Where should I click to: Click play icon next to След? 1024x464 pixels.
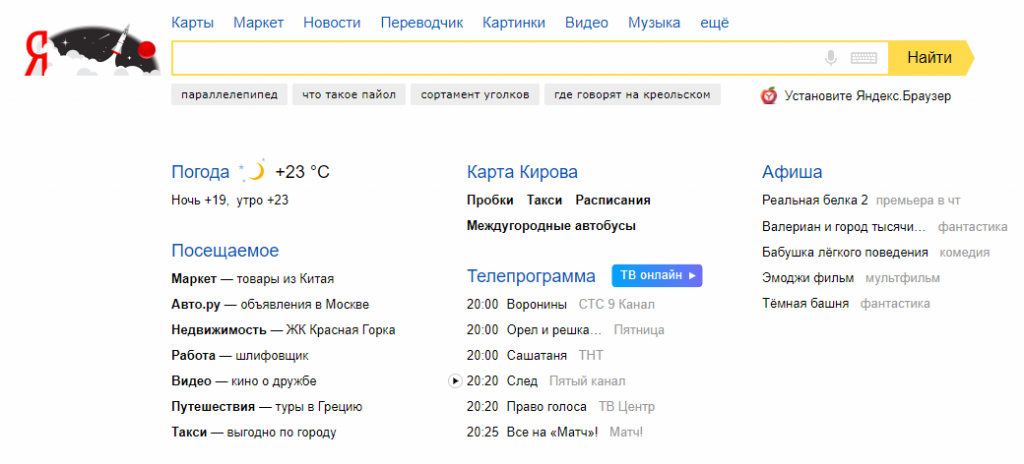[x=455, y=381]
